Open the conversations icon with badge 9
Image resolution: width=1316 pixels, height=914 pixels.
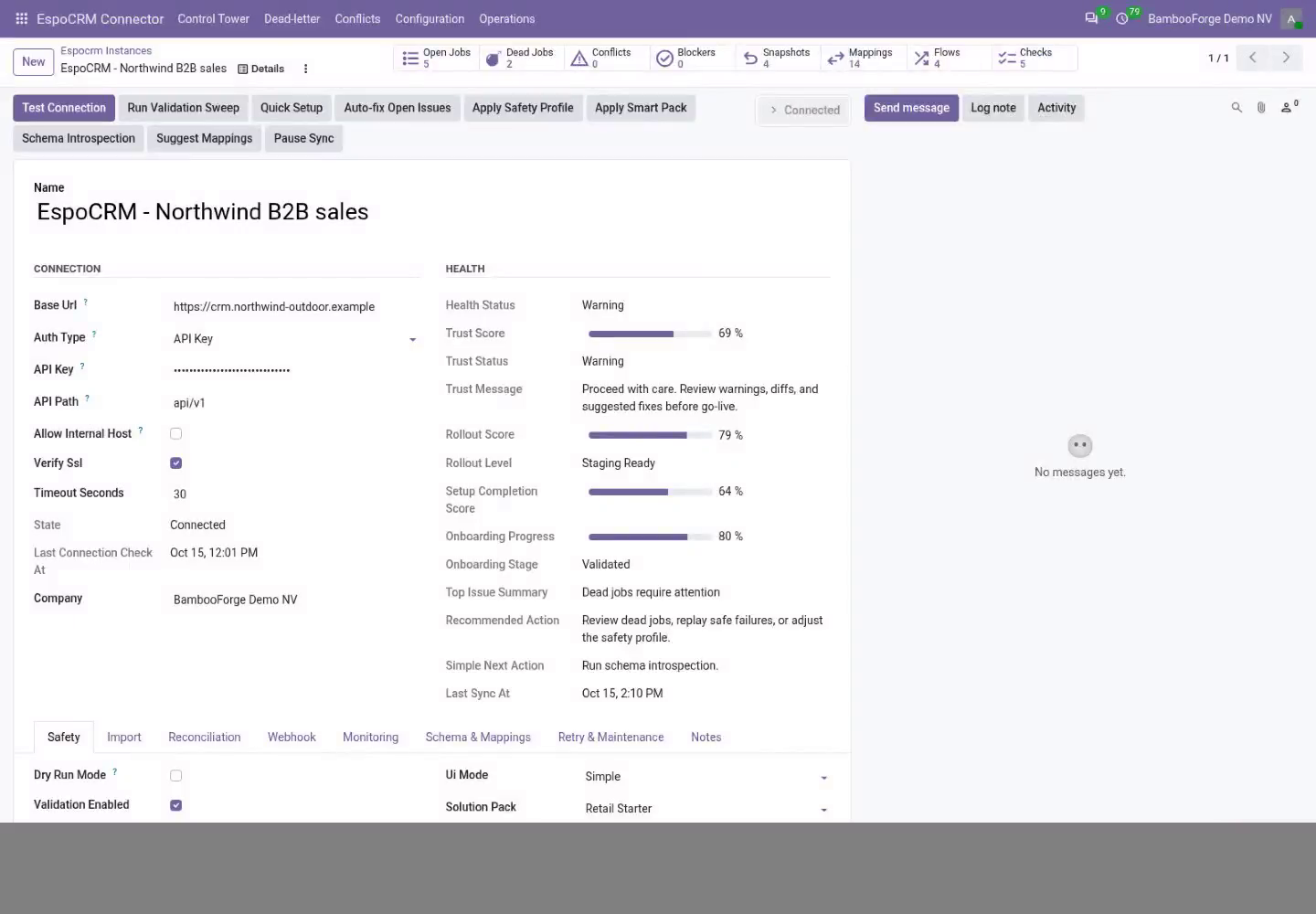click(1091, 18)
